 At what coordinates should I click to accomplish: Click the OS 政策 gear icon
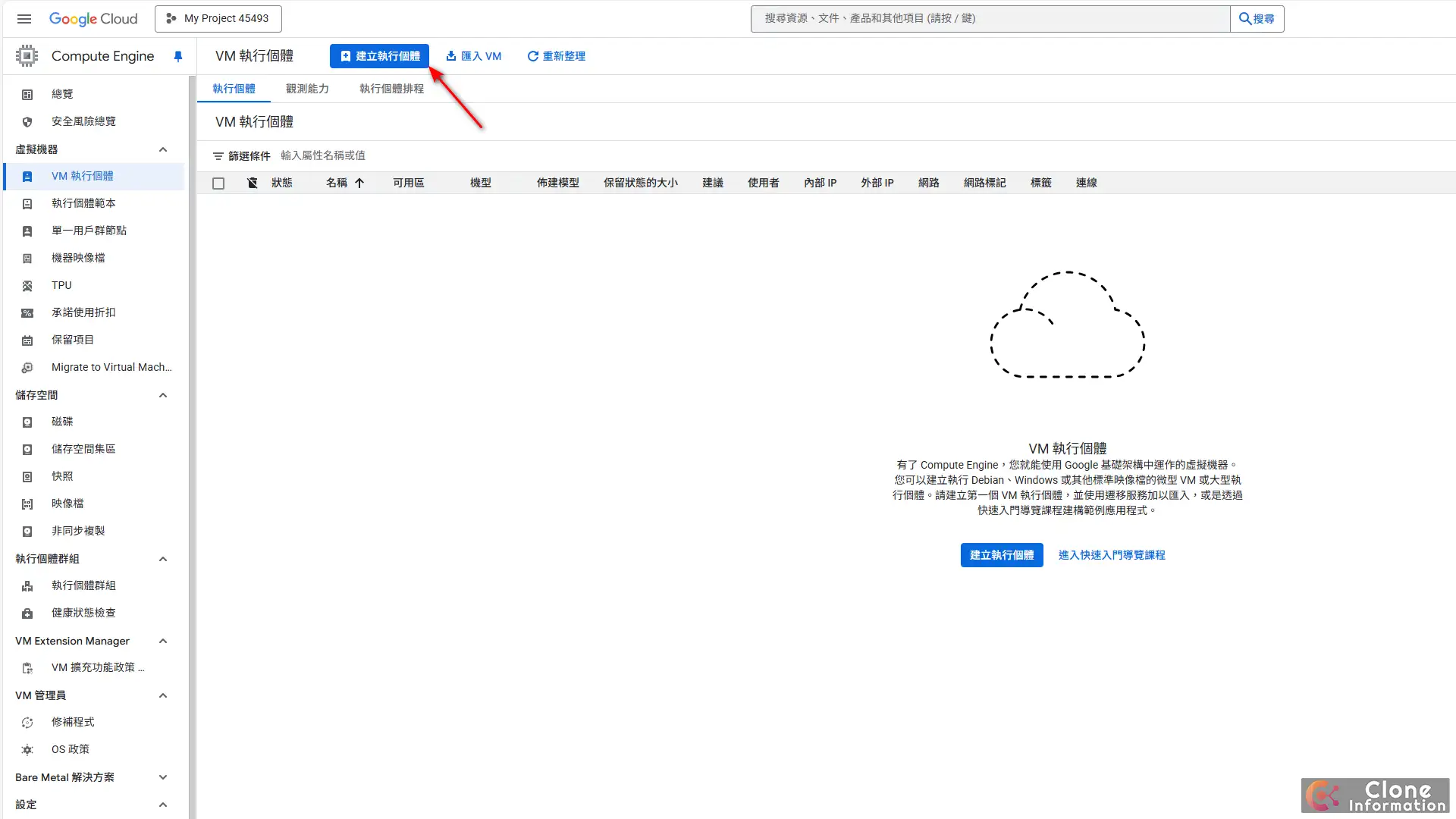[x=27, y=749]
